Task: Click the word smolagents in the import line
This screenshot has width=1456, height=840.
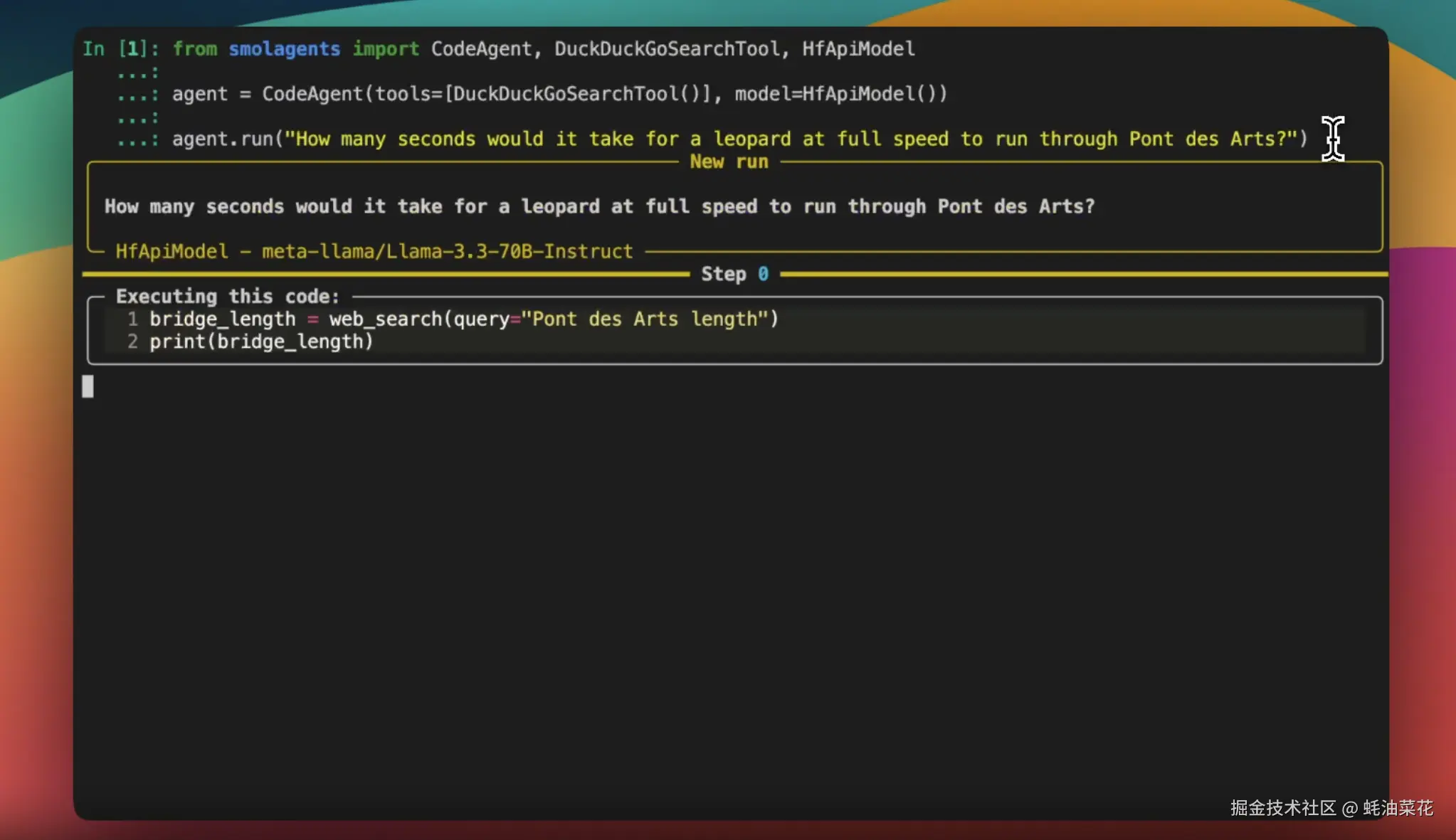Action: click(x=284, y=48)
